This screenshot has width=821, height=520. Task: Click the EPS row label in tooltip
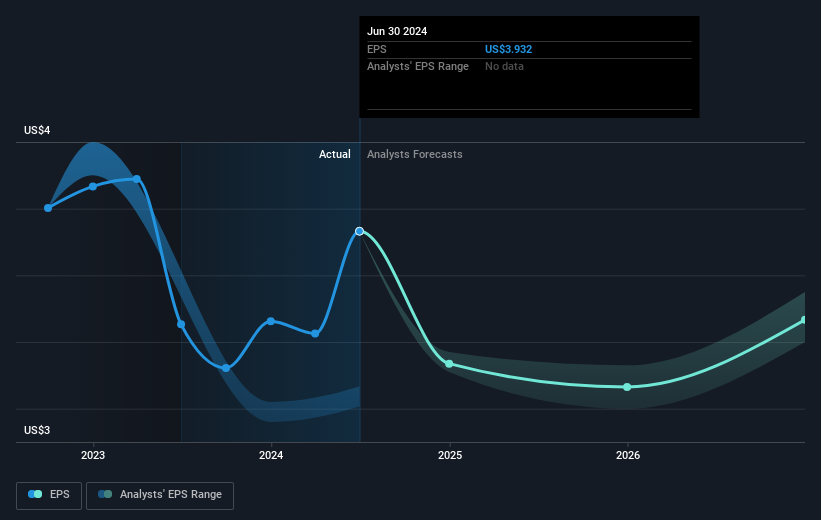[x=376, y=49]
